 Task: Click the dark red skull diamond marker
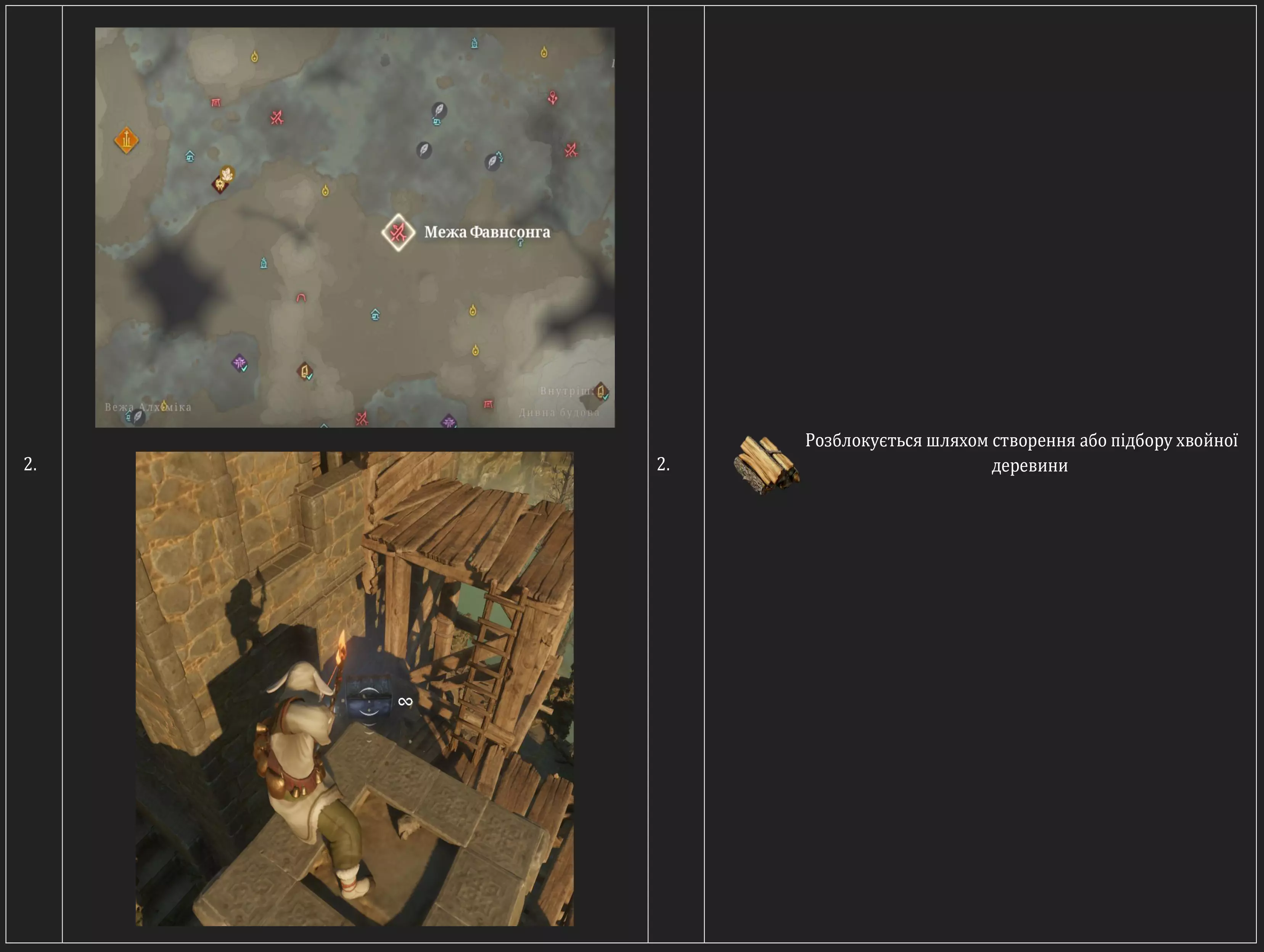click(x=219, y=184)
